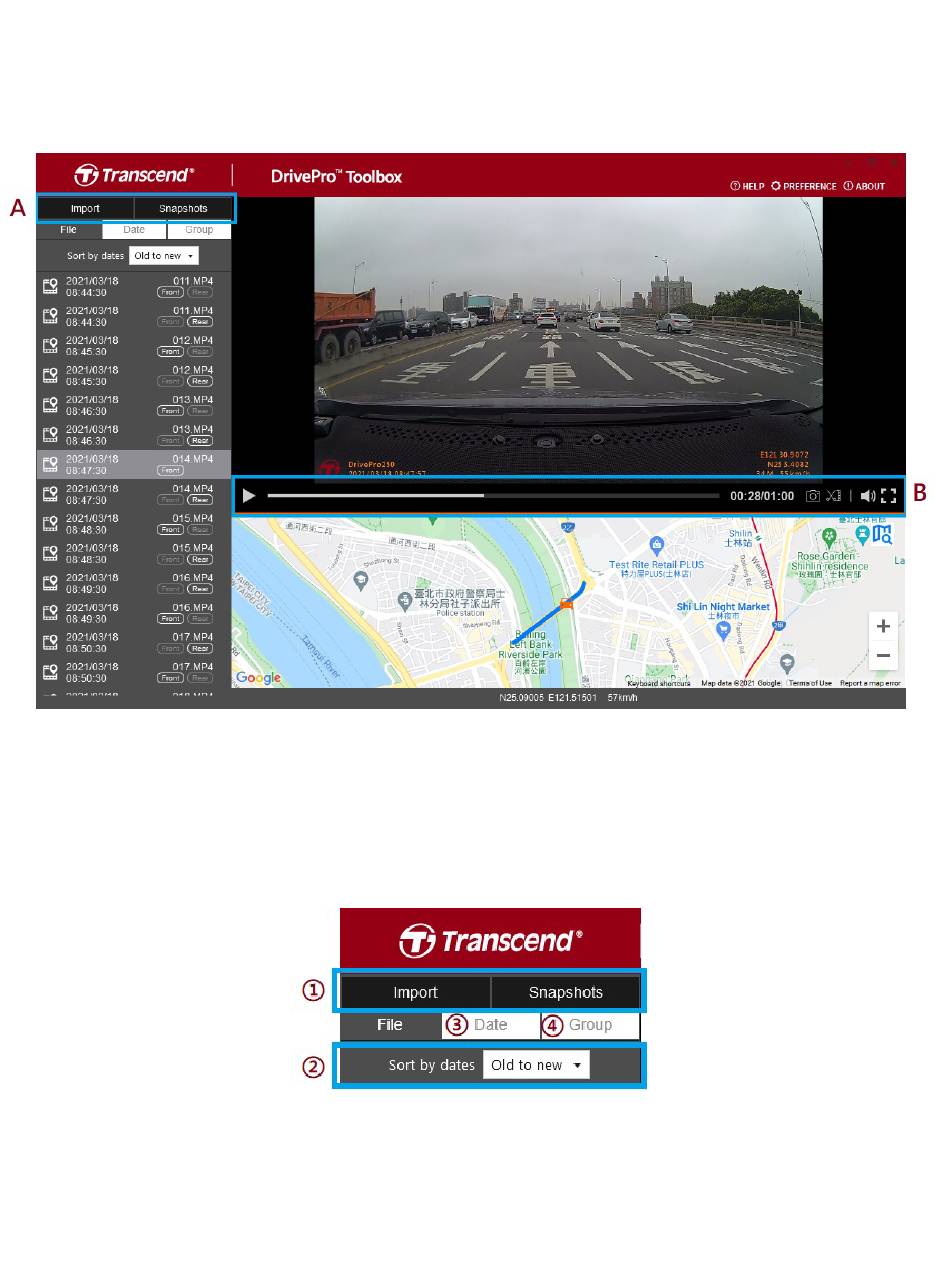Toggle the highlighted Rear badge of 013.MP4
The height and width of the screenshot is (1267, 950).
[200, 441]
